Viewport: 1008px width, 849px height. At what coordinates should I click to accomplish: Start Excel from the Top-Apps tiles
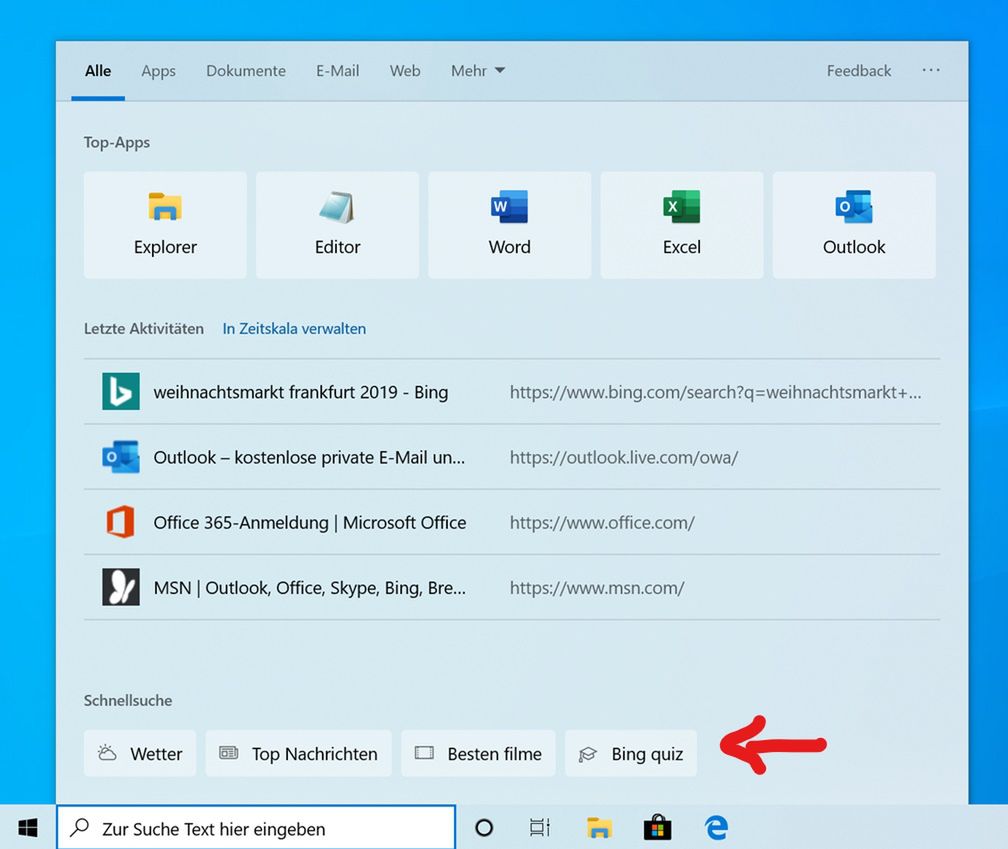click(x=682, y=225)
